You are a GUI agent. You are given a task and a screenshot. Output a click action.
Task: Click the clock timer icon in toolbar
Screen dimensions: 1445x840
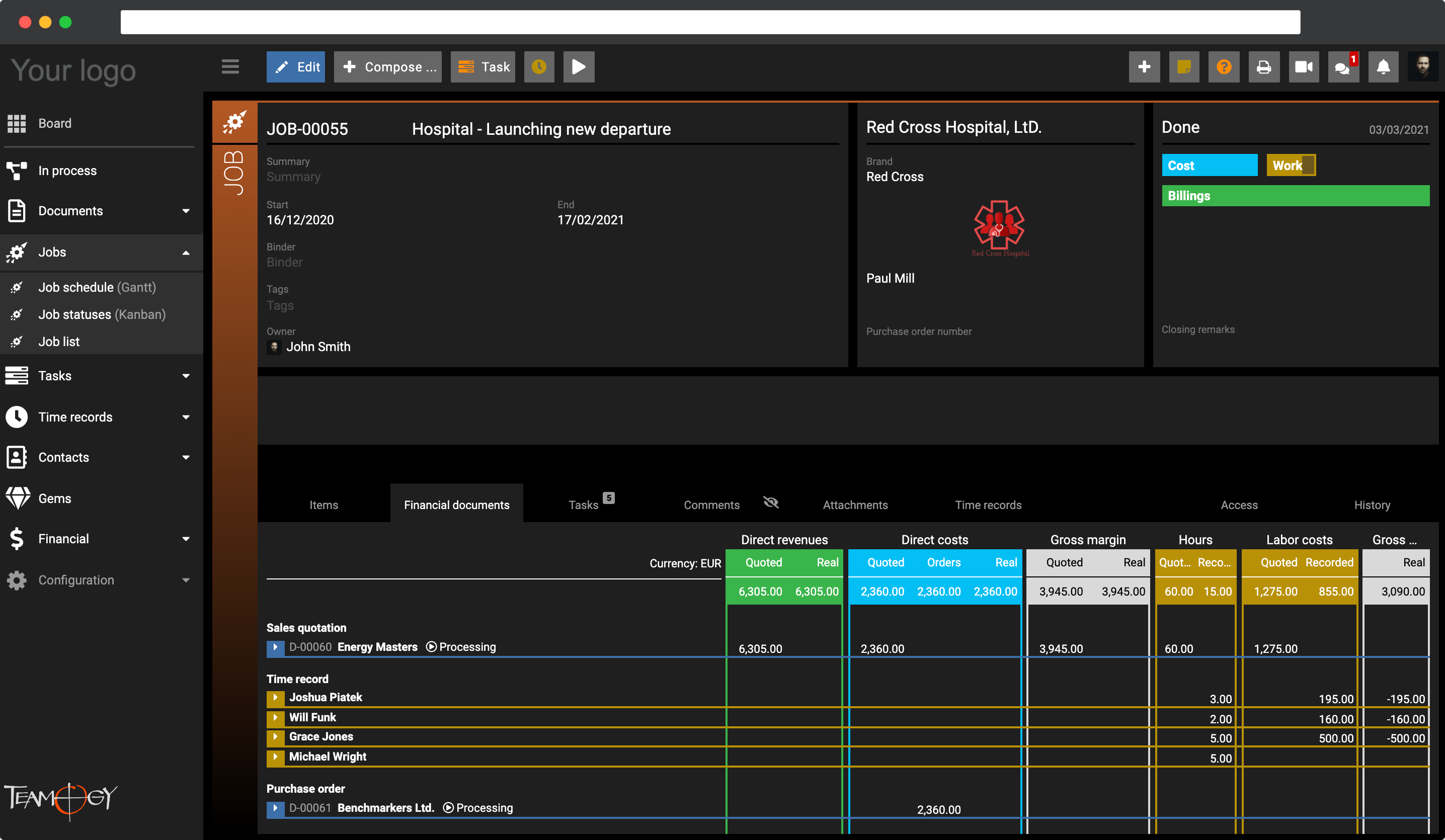tap(539, 67)
